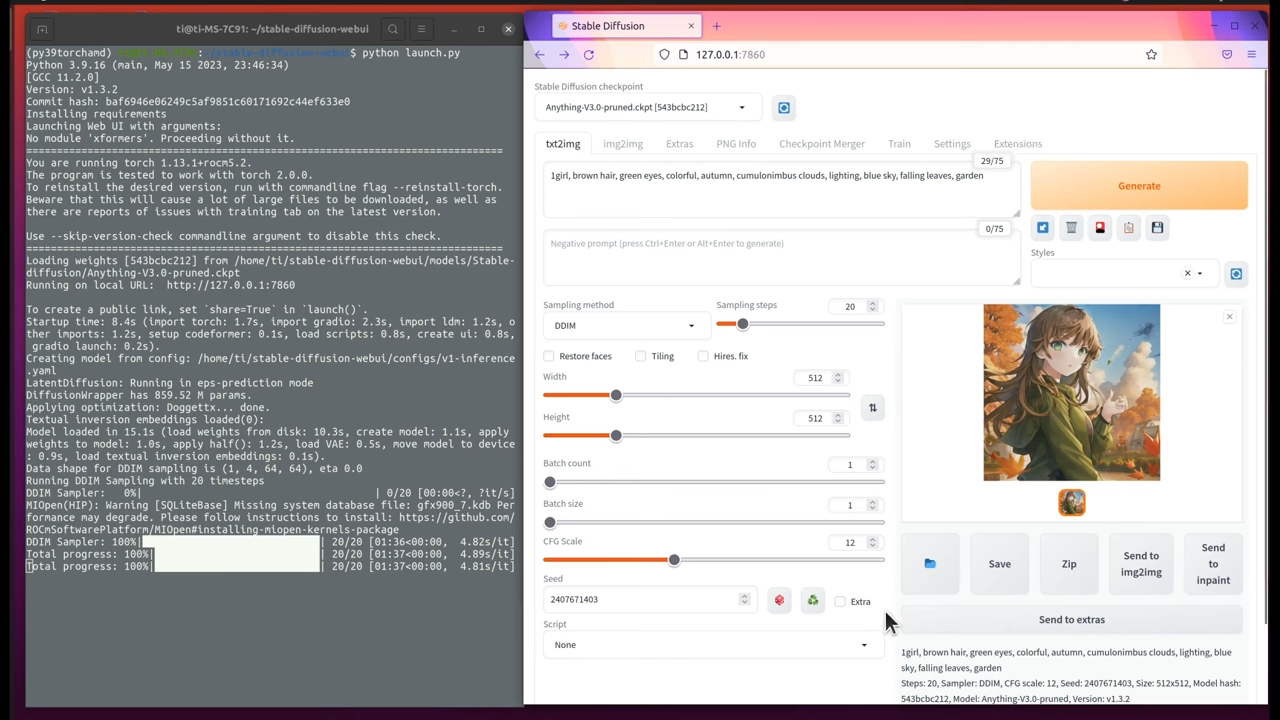Image resolution: width=1280 pixels, height=720 pixels.
Task: Click the swap width and height icon
Action: tap(872, 408)
